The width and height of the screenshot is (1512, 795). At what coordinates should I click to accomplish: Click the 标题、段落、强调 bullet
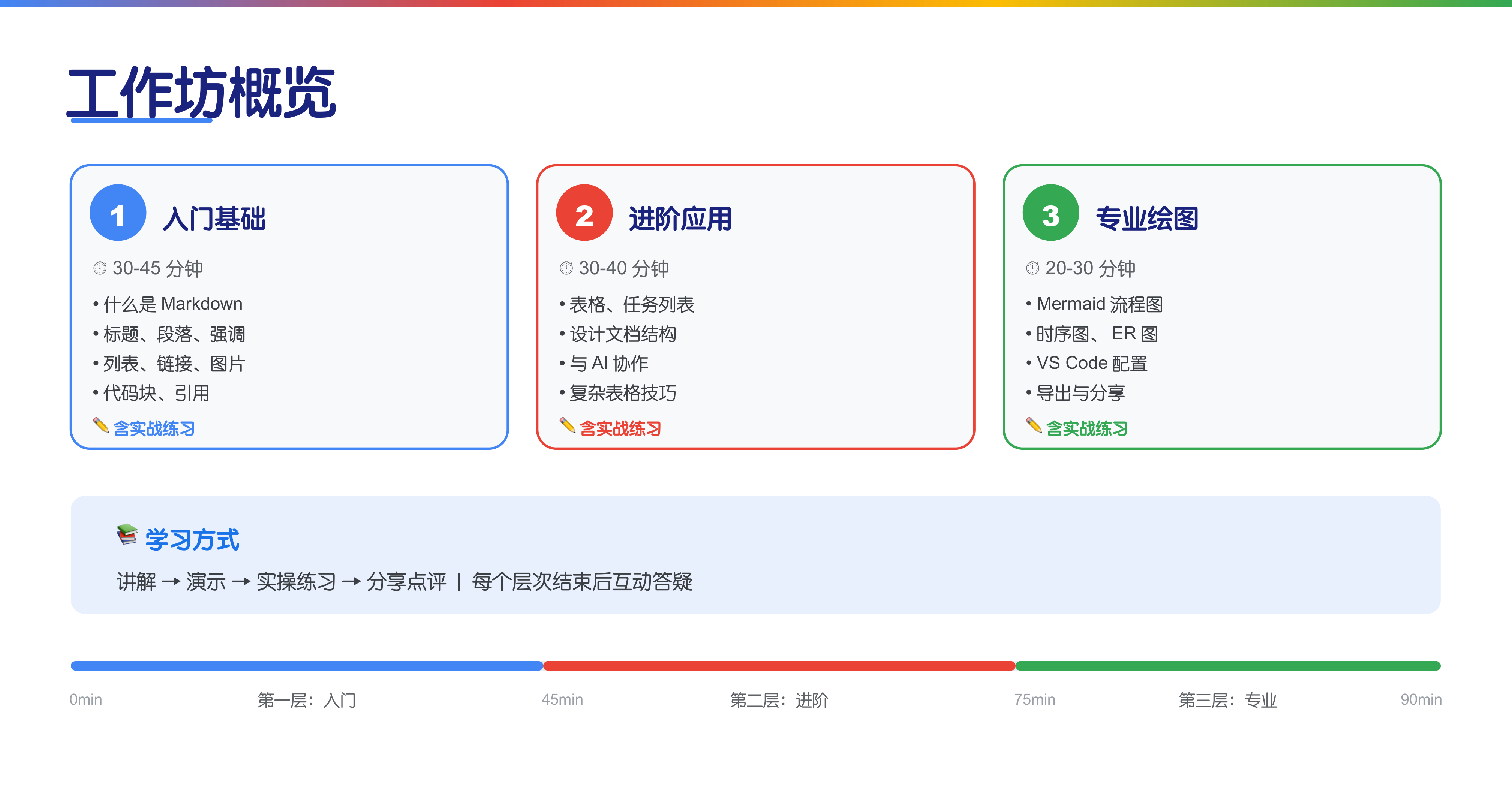point(169,334)
